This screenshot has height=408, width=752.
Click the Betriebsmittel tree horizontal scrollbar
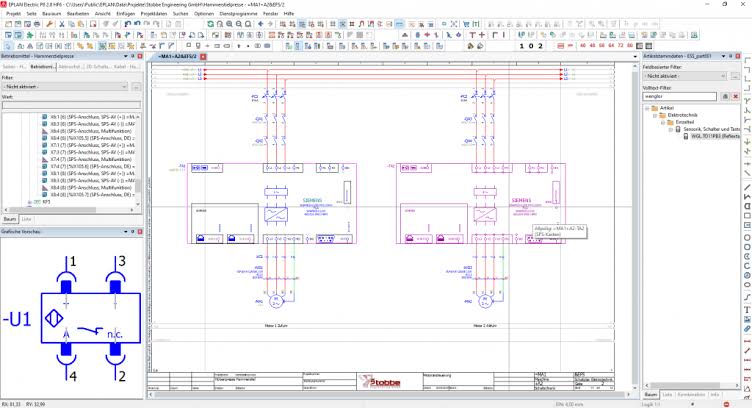pos(70,210)
